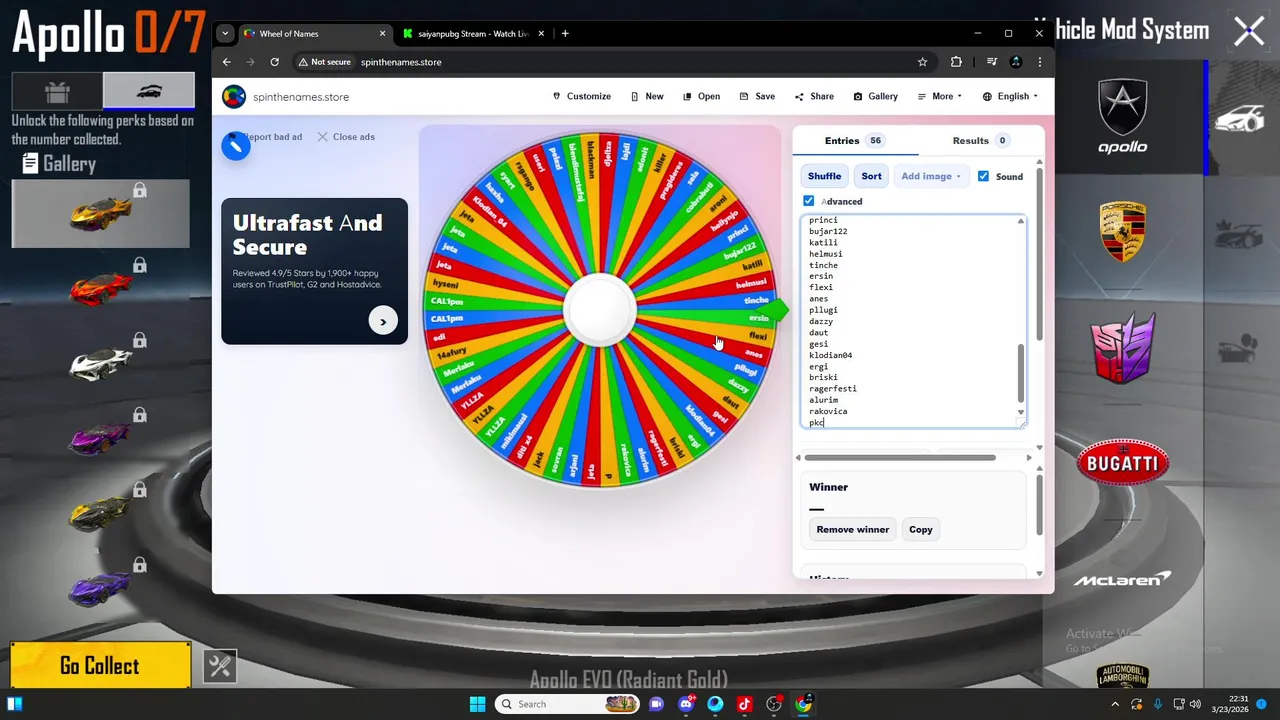This screenshot has width=1280, height=720.
Task: Select the white Apollo car thumbnail
Action: tap(100, 362)
